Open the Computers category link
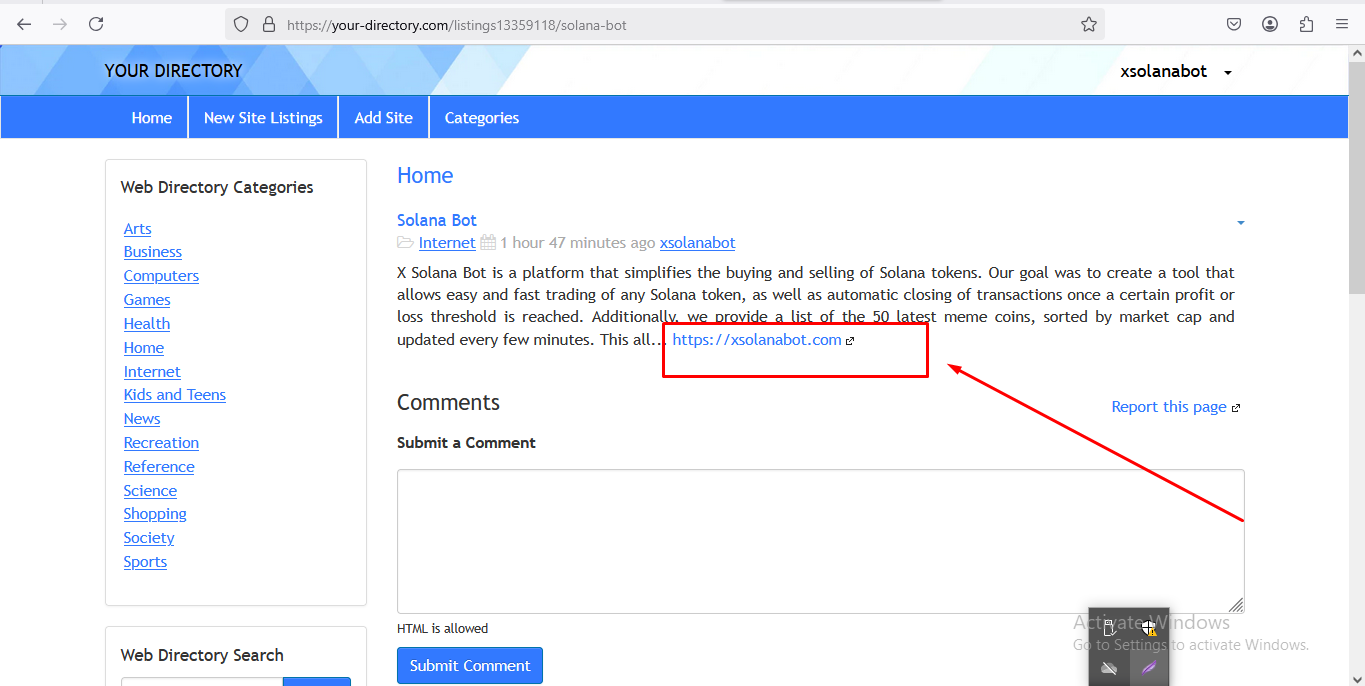 (161, 276)
